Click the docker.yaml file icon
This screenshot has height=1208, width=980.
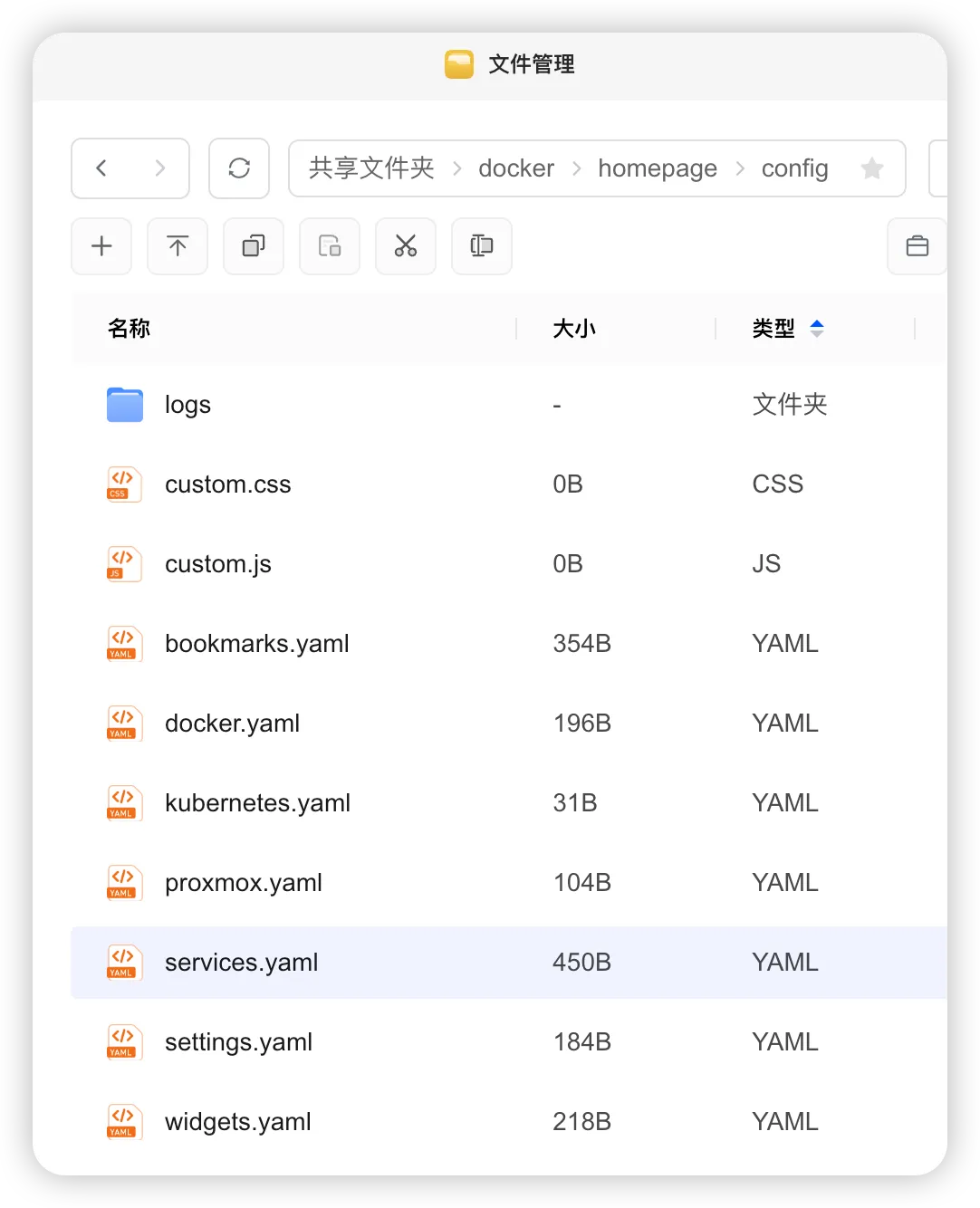coord(124,724)
